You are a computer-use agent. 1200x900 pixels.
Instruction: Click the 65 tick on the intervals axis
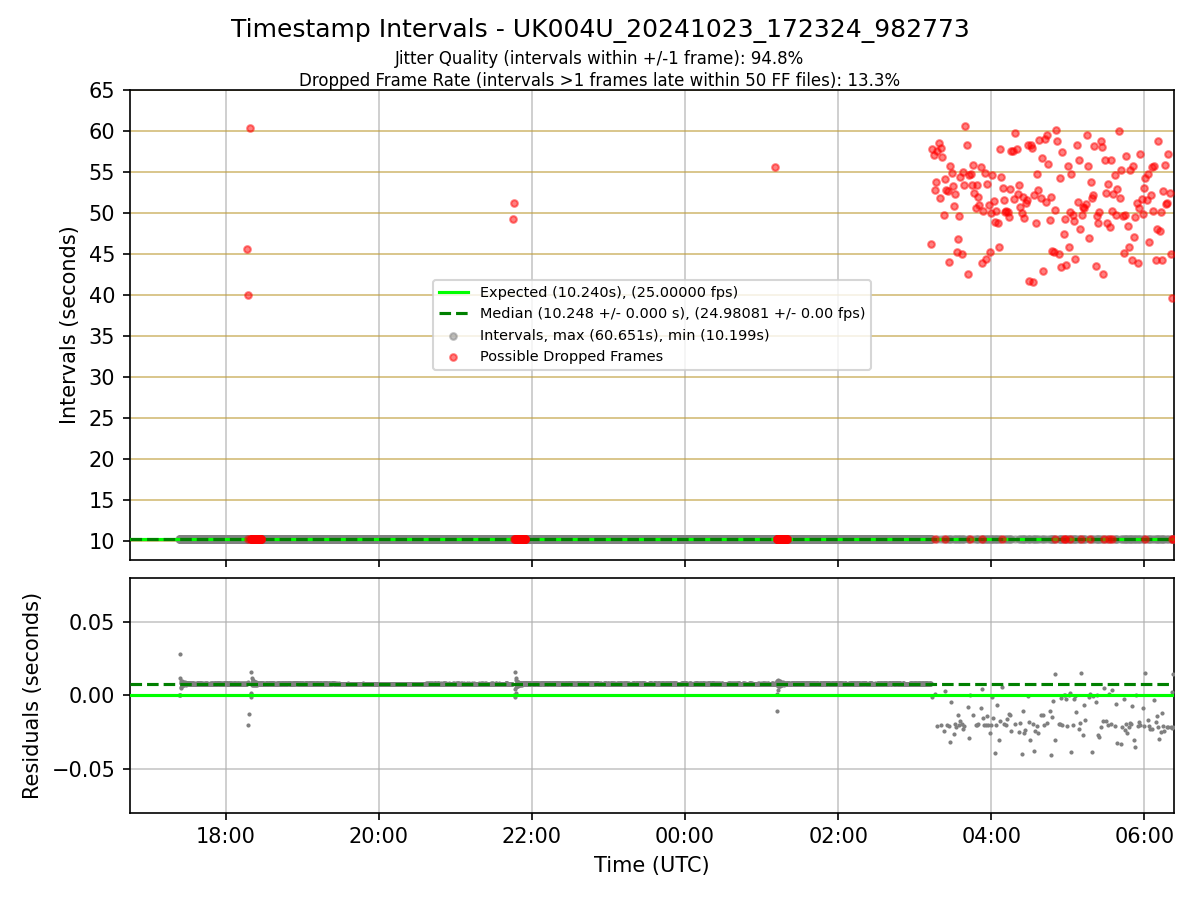pos(103,90)
